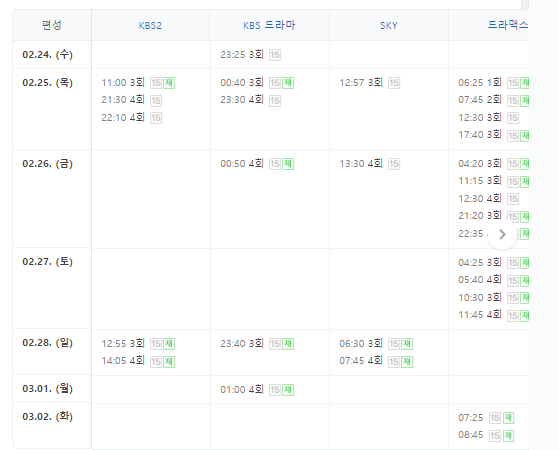
Task: Select the 02.27. (토) date row
Action: tap(47, 261)
